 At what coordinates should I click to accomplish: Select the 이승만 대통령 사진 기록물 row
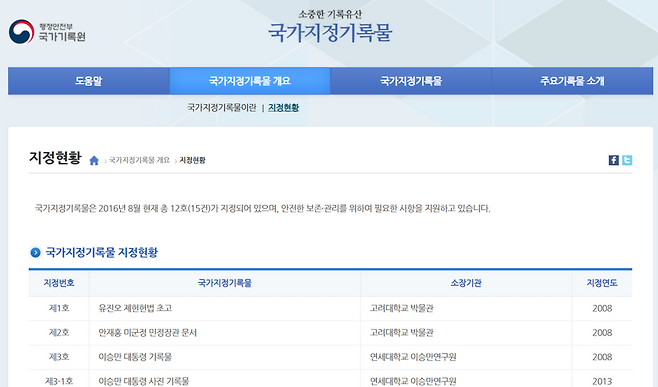(x=330, y=379)
